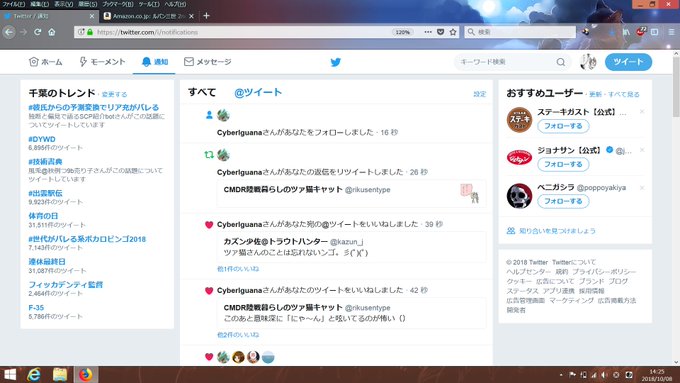
Task: Open trend #彼氏からの予測変換でリア充がバレる
Action: coord(94,107)
